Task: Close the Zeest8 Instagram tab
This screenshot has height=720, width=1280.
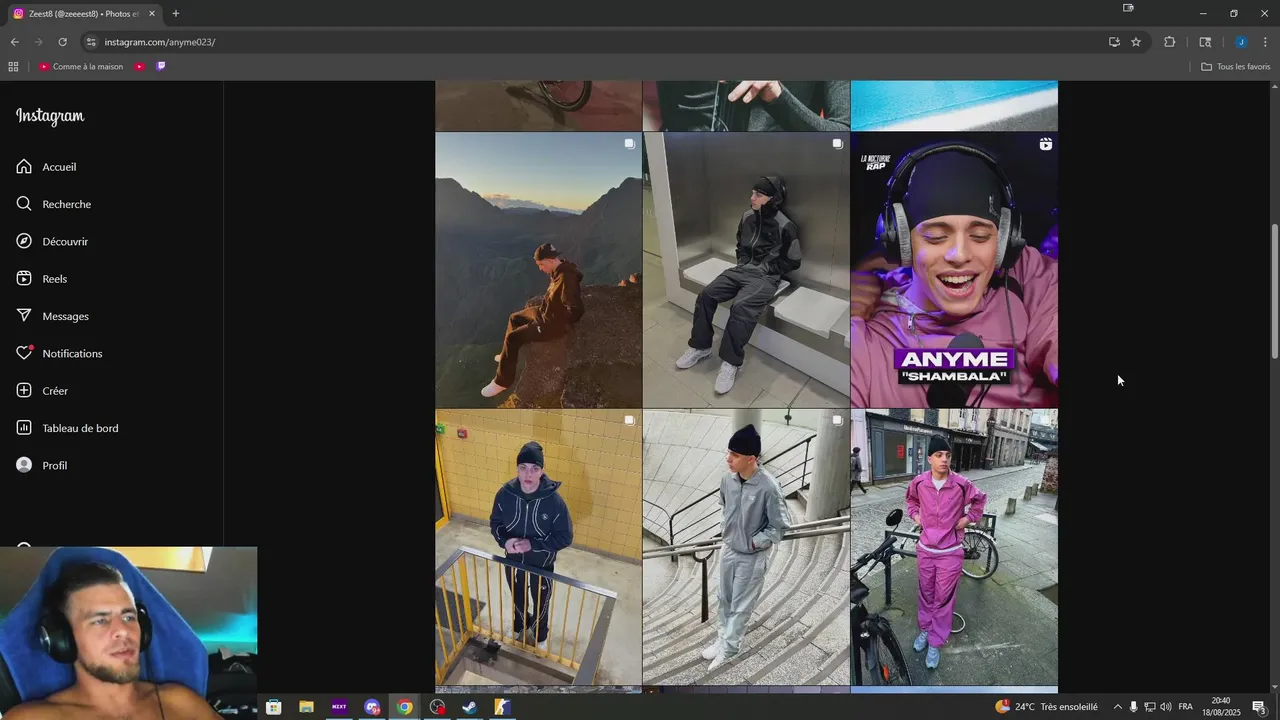Action: tap(152, 14)
